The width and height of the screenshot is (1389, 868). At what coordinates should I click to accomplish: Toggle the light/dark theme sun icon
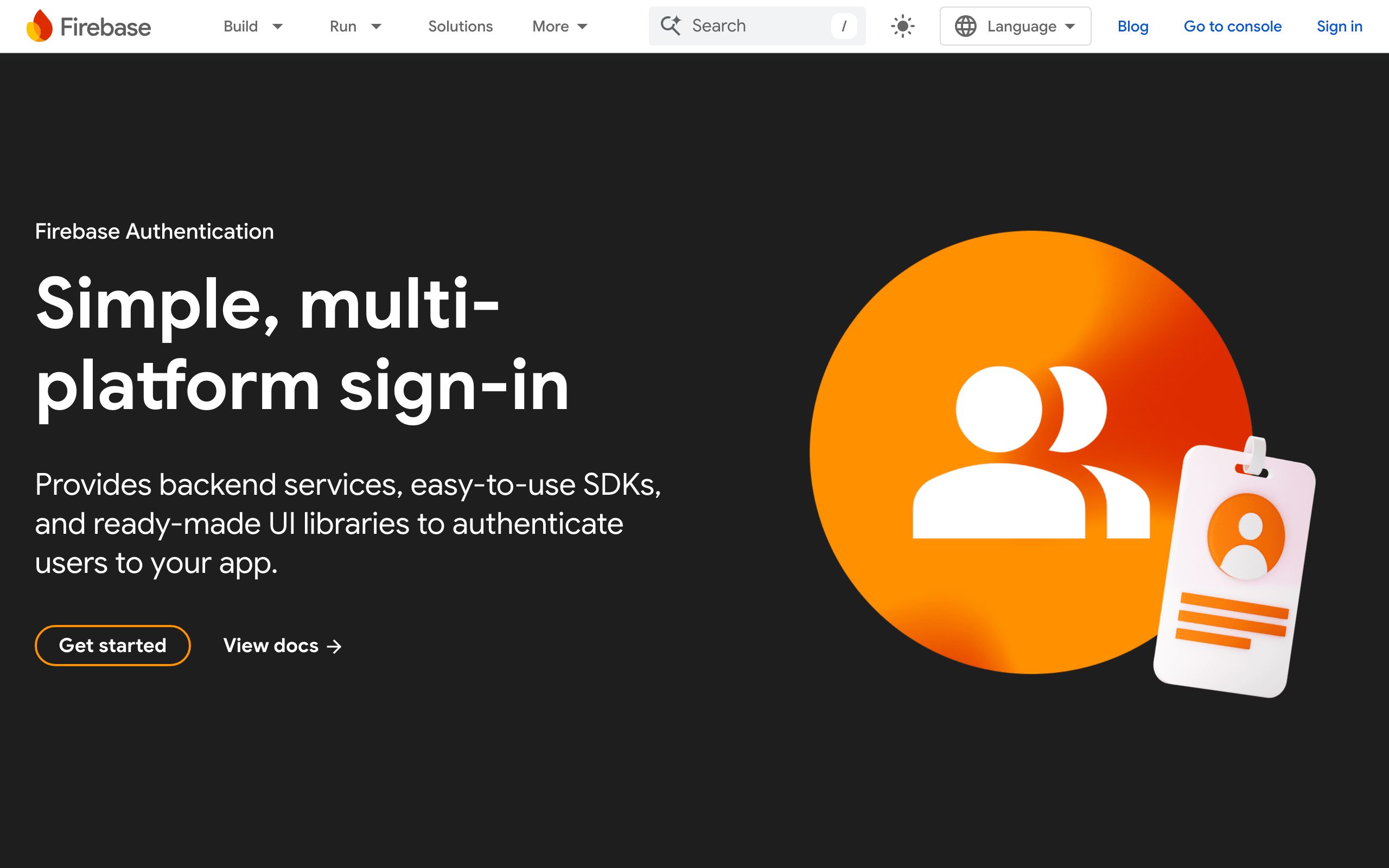pyautogui.click(x=902, y=26)
